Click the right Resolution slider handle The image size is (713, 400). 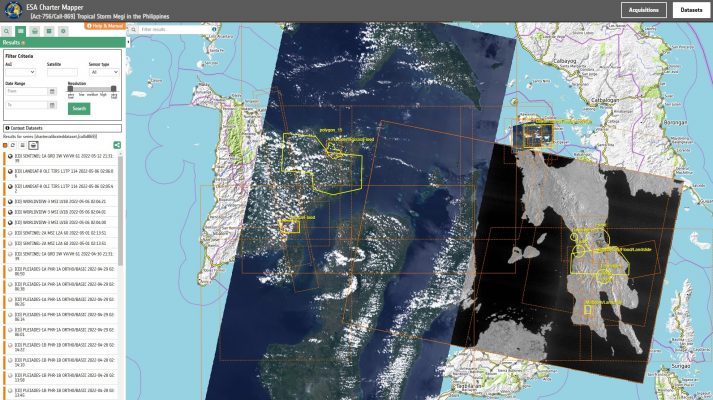114,89
